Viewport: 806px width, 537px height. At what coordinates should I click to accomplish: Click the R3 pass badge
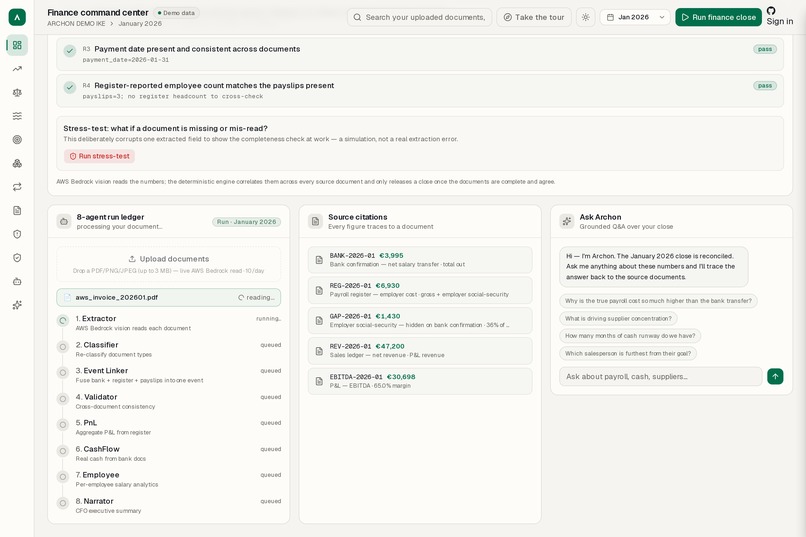765,49
